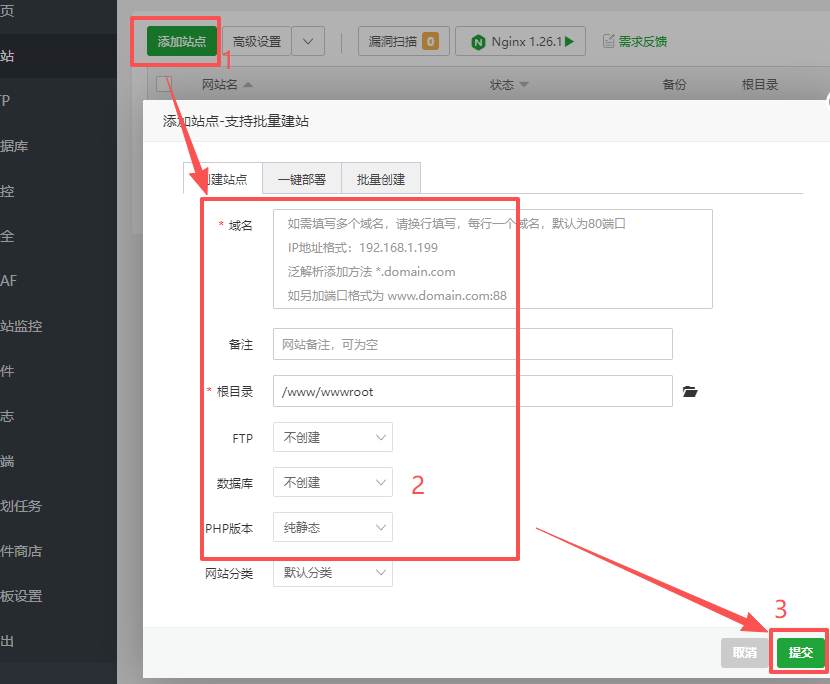
Task: Open 高级设置 button
Action: [x=257, y=41]
